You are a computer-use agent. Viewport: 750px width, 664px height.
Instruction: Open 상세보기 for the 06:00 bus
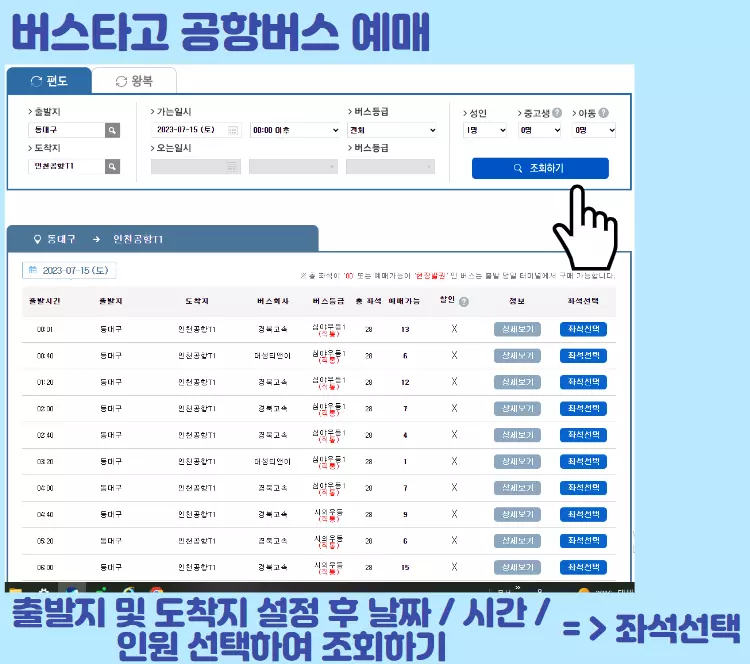tap(517, 567)
